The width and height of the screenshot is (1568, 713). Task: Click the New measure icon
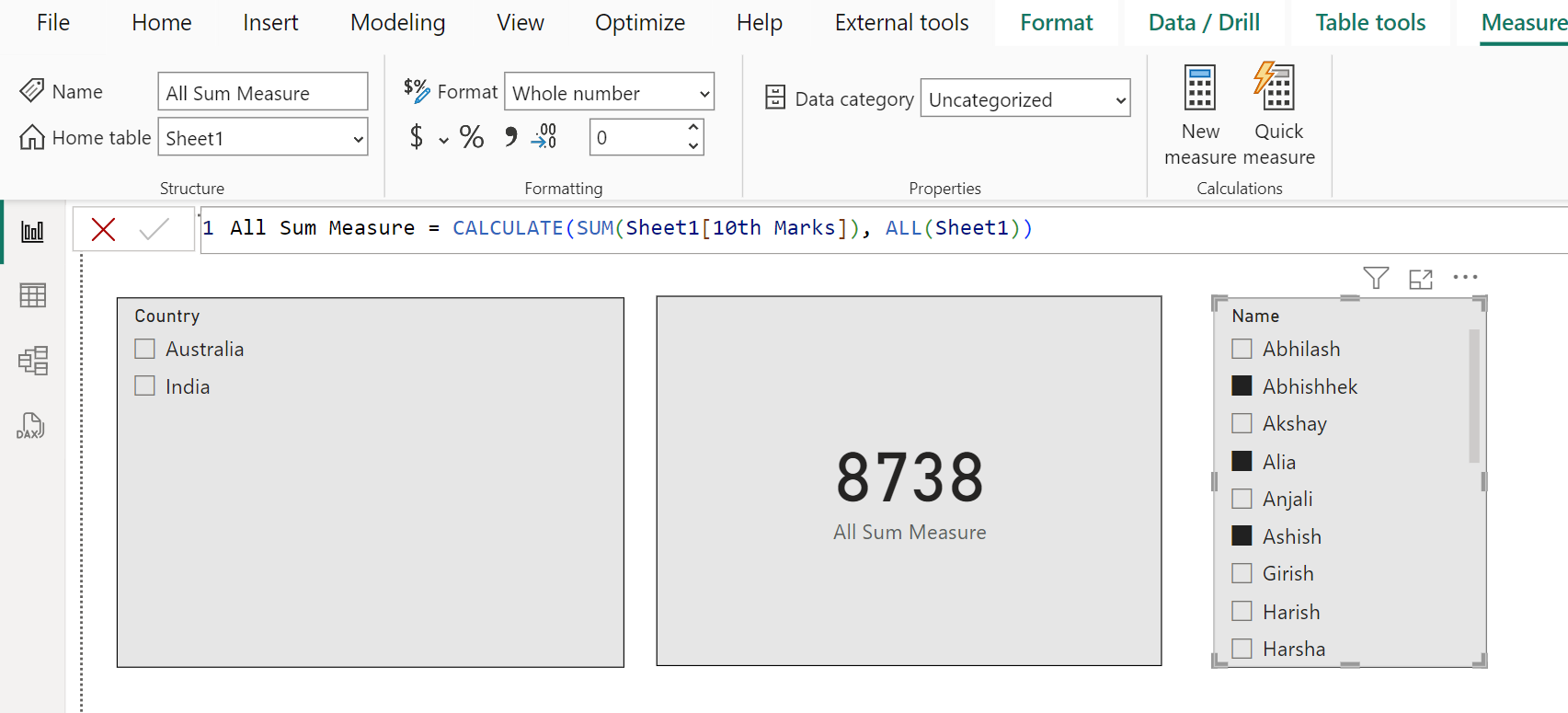pyautogui.click(x=1199, y=89)
